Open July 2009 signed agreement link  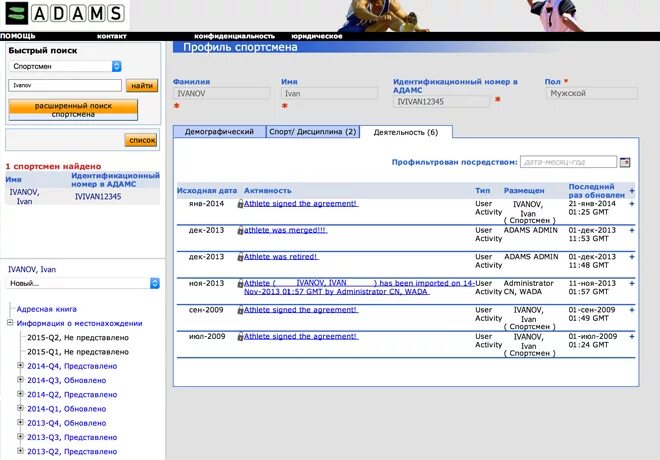click(301, 336)
